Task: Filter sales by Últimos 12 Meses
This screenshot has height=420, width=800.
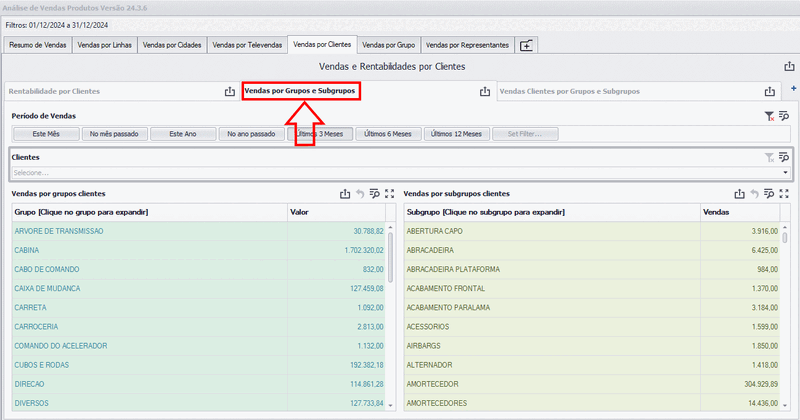Action: coord(457,134)
